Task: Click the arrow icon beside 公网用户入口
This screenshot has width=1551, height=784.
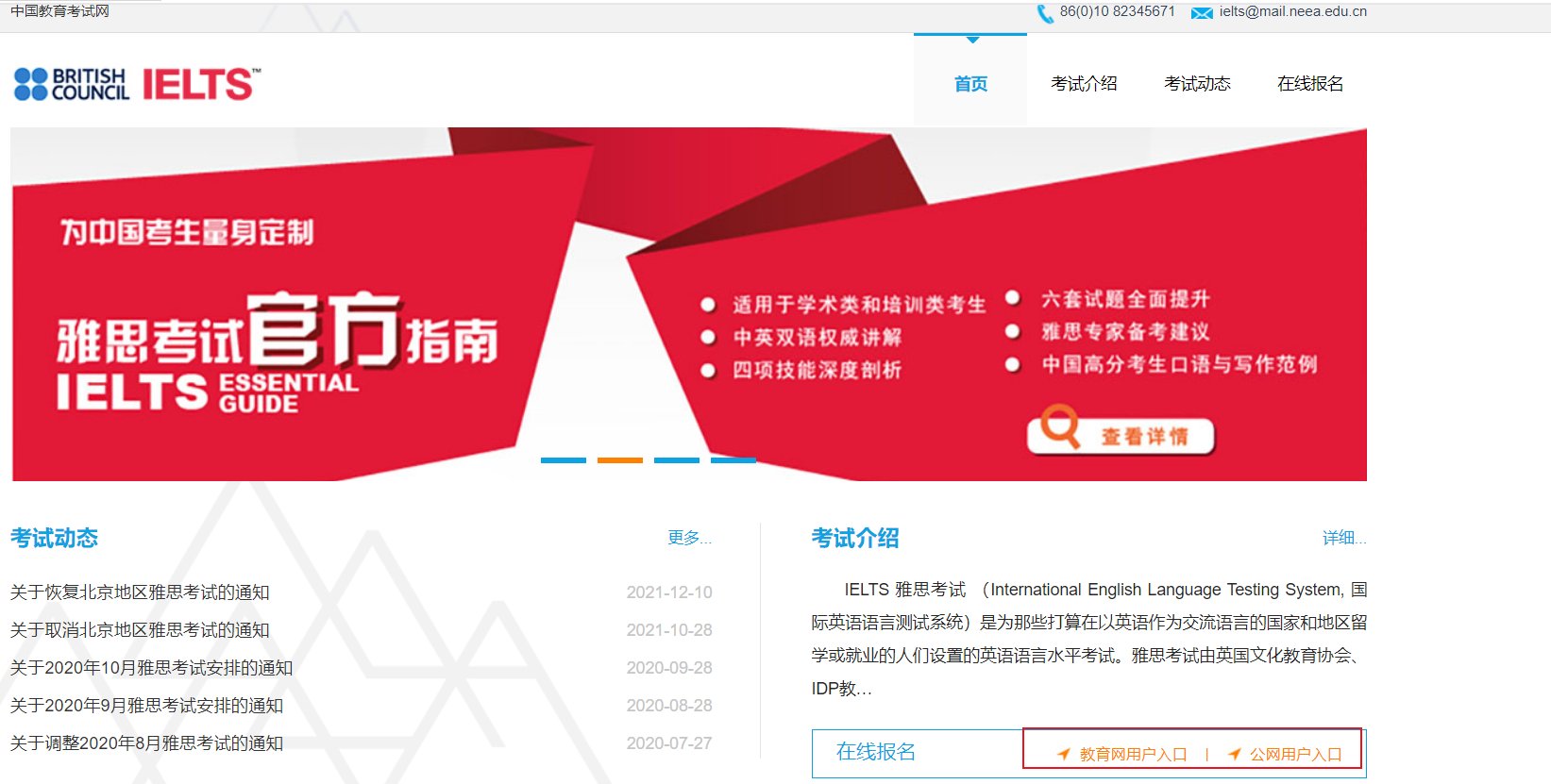Action: pos(1234,754)
